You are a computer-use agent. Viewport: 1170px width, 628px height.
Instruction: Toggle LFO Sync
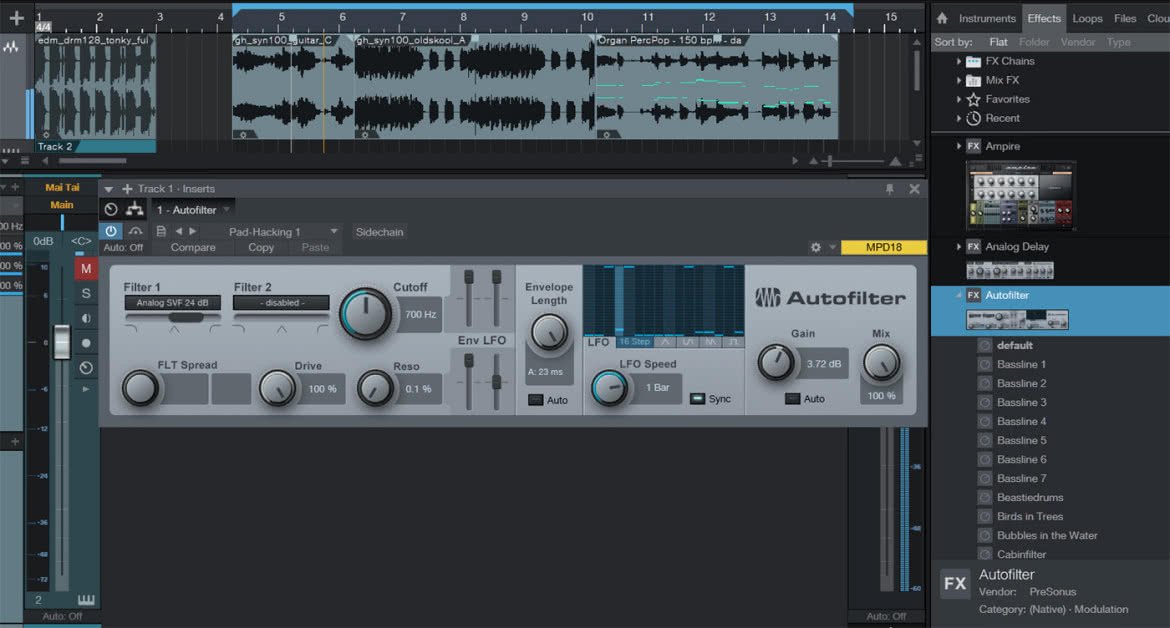[697, 399]
